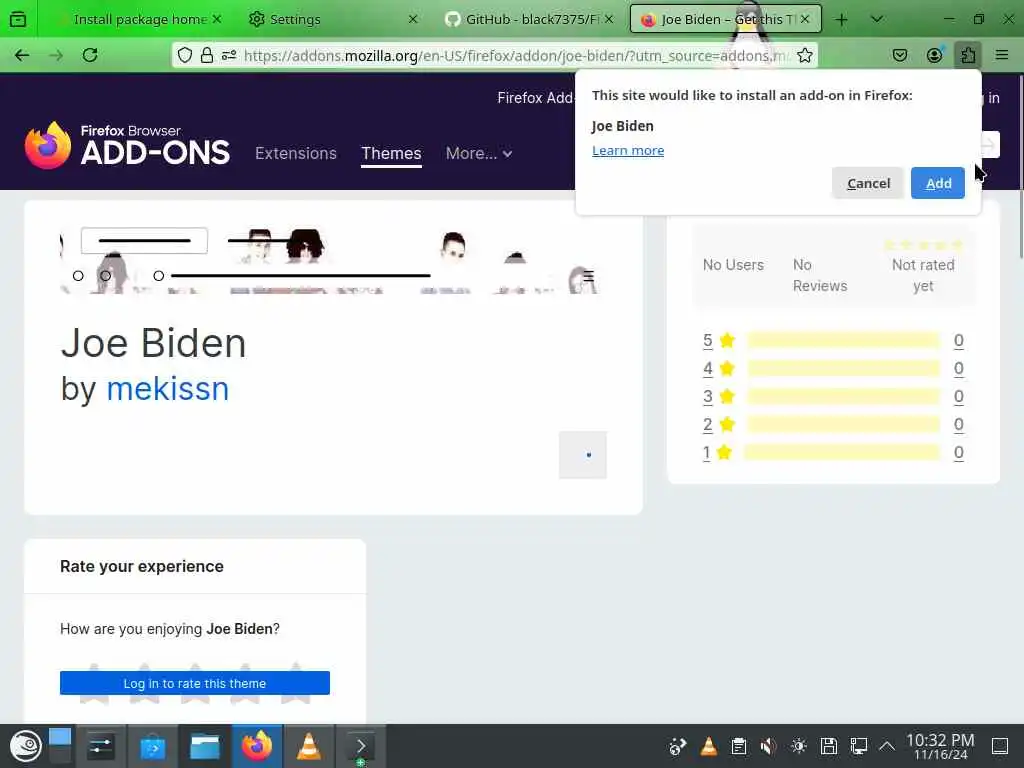This screenshot has height=768, width=1024.
Task: Click the Add button in install prompt
Action: 938,184
